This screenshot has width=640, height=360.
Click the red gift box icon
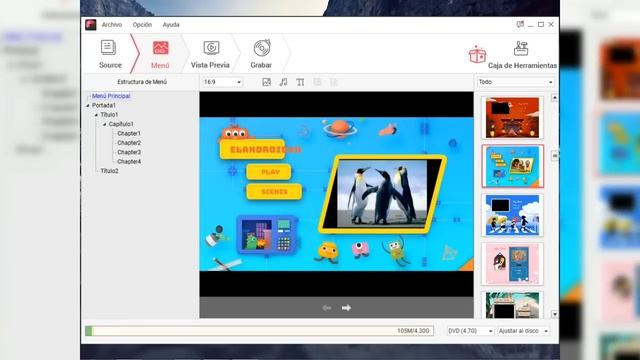(x=477, y=55)
